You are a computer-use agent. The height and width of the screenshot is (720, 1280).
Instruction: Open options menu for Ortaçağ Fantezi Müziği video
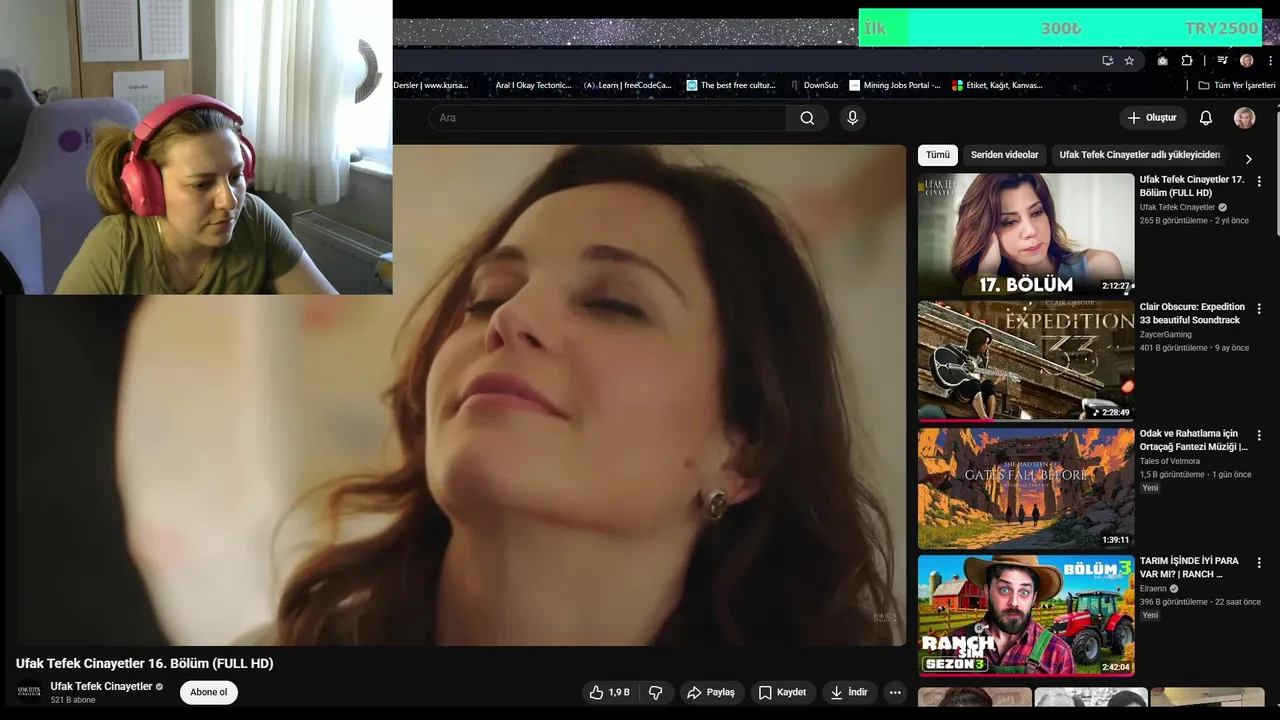pos(1259,436)
